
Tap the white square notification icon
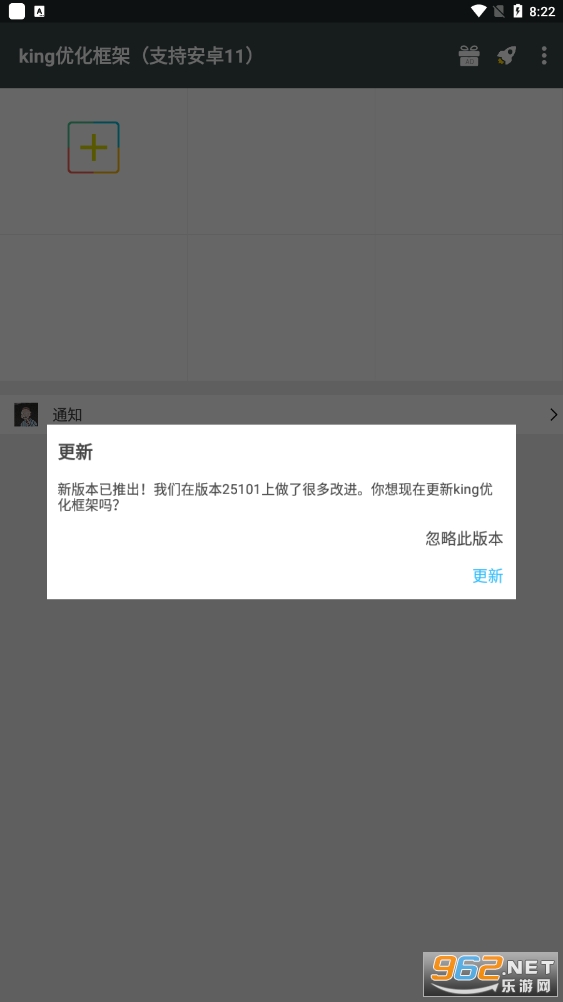[x=17, y=11]
